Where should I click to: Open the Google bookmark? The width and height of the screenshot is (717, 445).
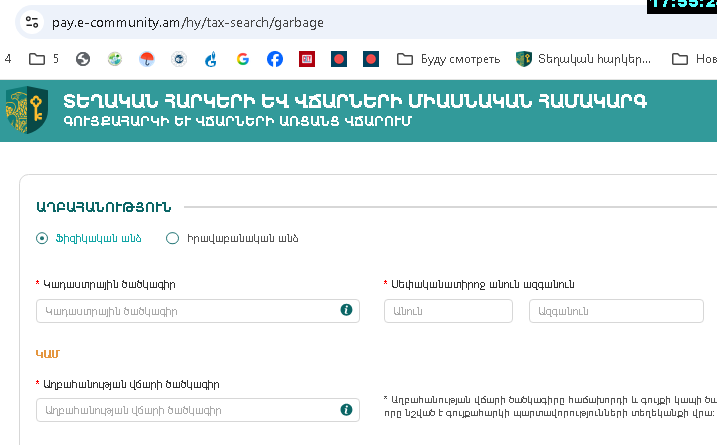243,59
